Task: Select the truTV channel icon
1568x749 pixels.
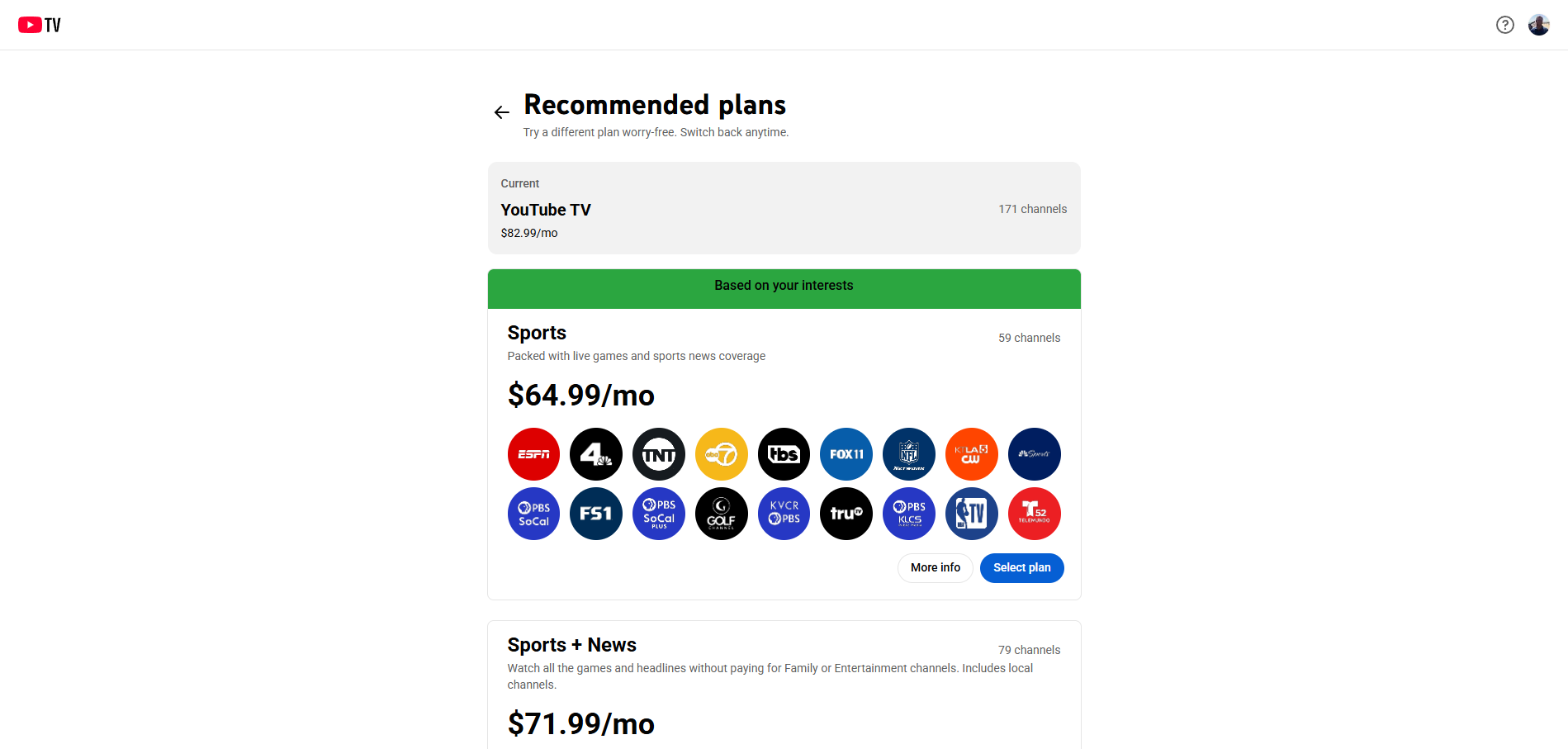Action: coord(846,514)
